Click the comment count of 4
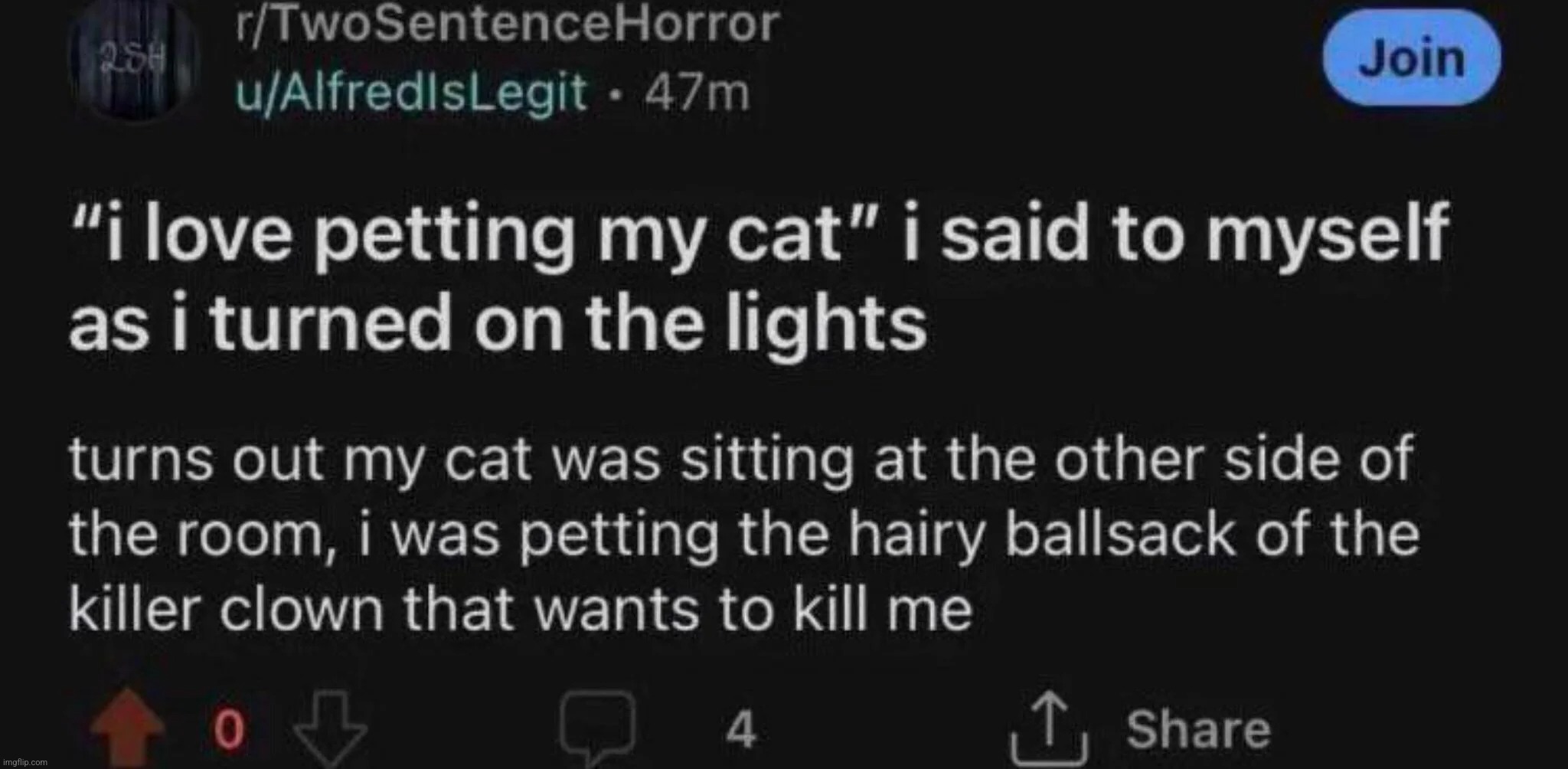Image resolution: width=1568 pixels, height=769 pixels. (740, 728)
